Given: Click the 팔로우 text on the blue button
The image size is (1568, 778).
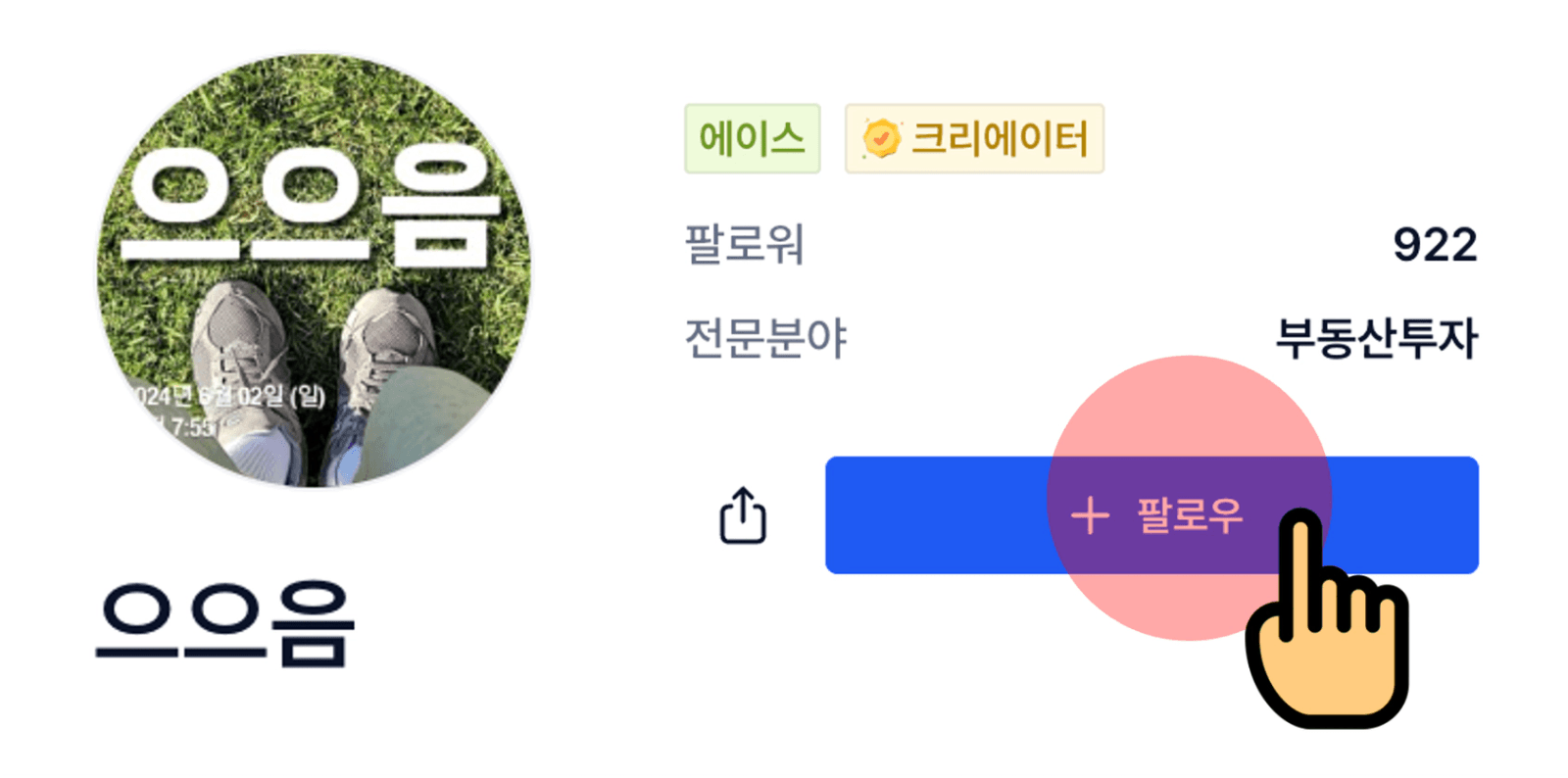Looking at the screenshot, I should (1189, 515).
